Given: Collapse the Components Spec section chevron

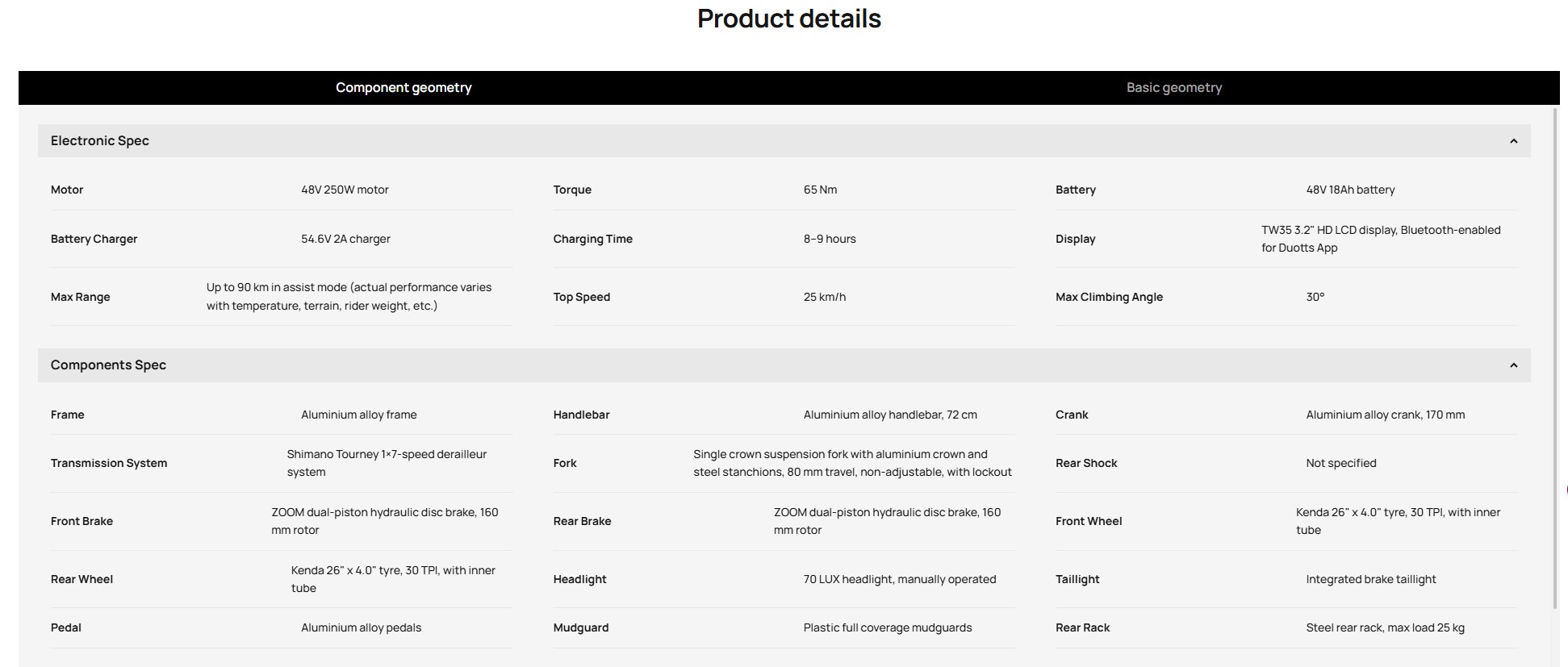Looking at the screenshot, I should (1513, 365).
